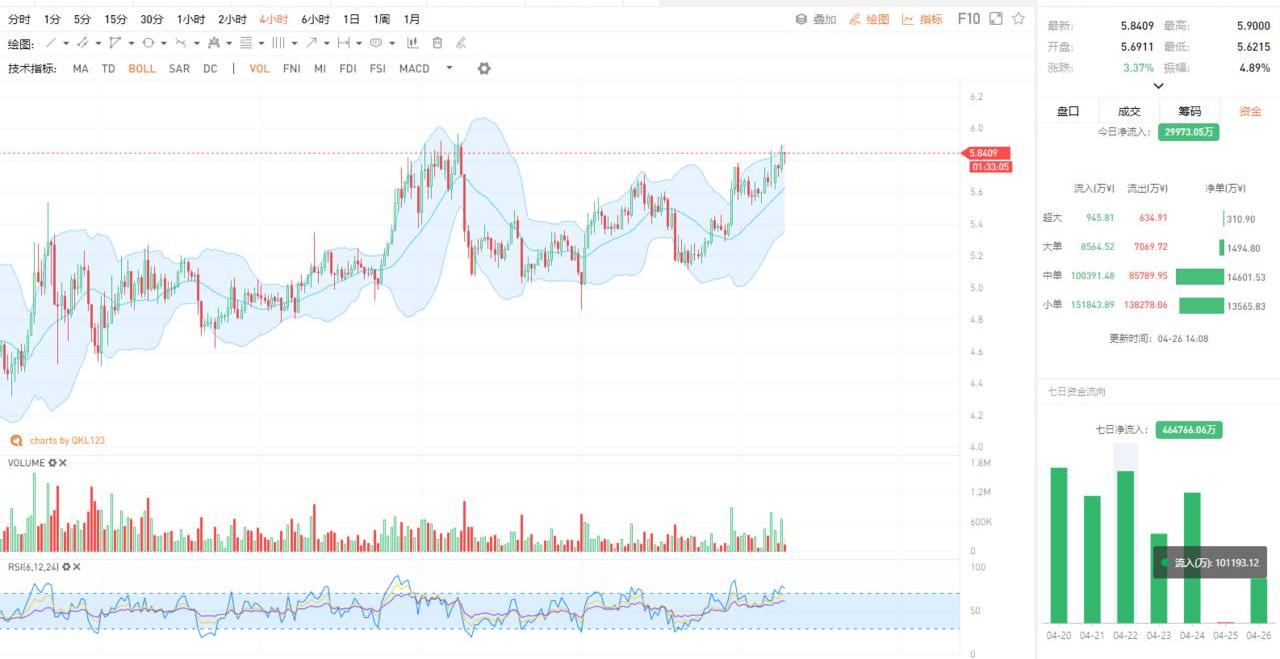Viewport: 1280px width, 659px height.
Task: Close the RSI indicator panel
Action: (77, 567)
